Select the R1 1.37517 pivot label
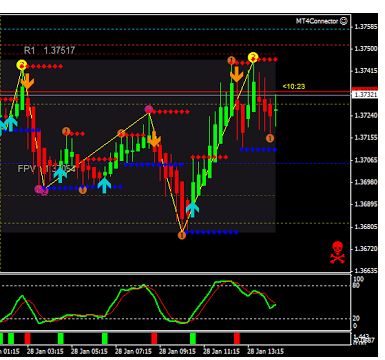Image resolution: width=385 pixels, height=360 pixels. (x=50, y=50)
